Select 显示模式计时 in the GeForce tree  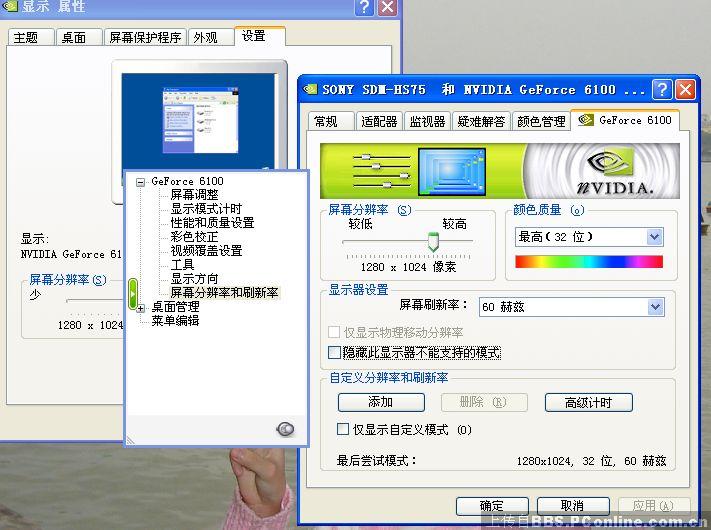[206, 209]
